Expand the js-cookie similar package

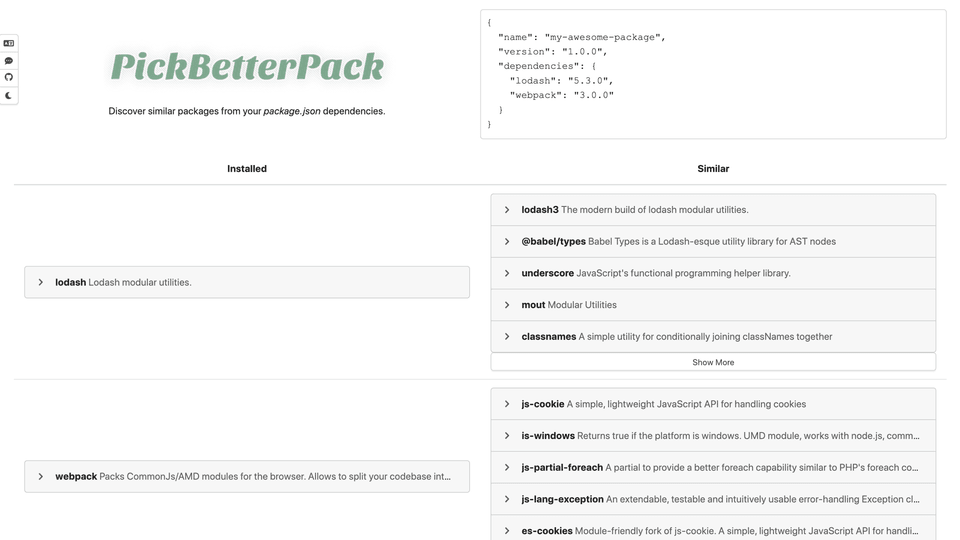[713, 404]
